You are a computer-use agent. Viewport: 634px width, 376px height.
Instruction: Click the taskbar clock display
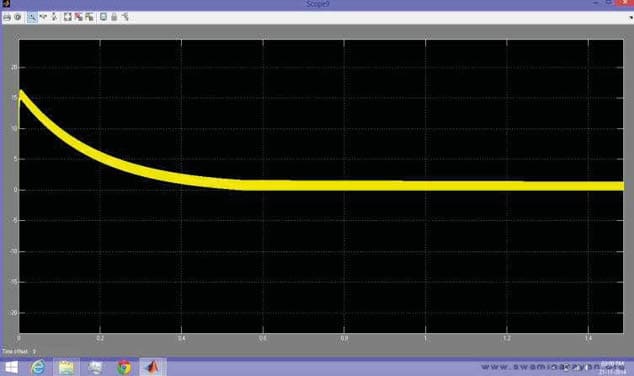612,368
